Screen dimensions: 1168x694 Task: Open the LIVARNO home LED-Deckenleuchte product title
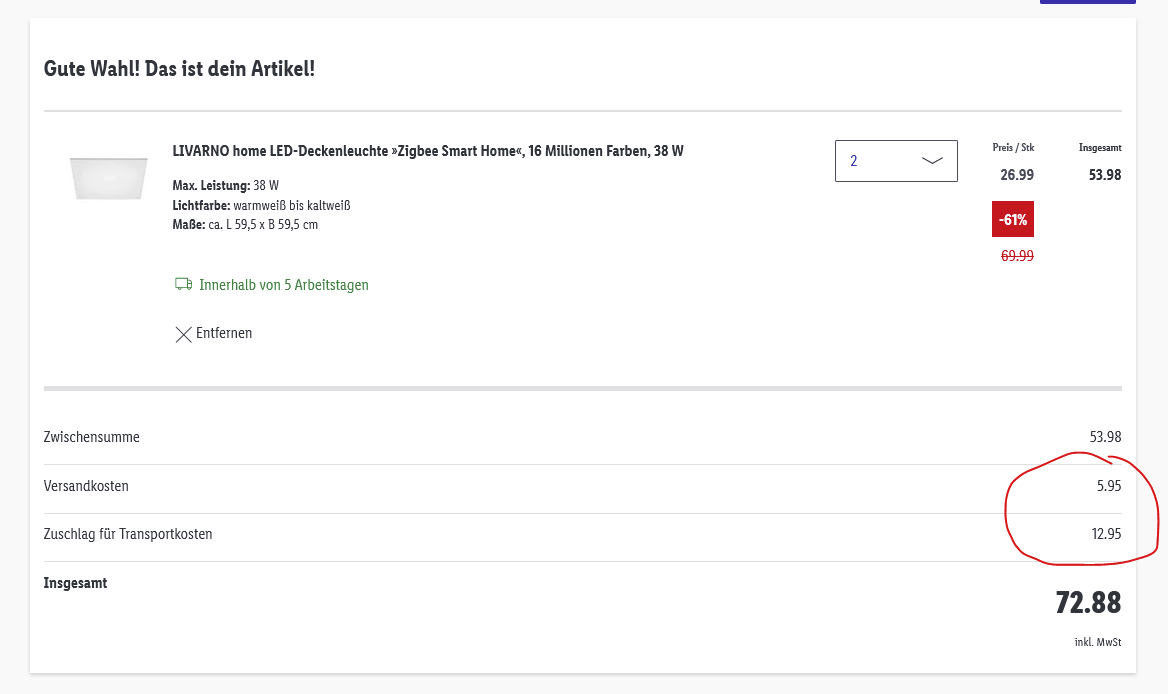428,151
